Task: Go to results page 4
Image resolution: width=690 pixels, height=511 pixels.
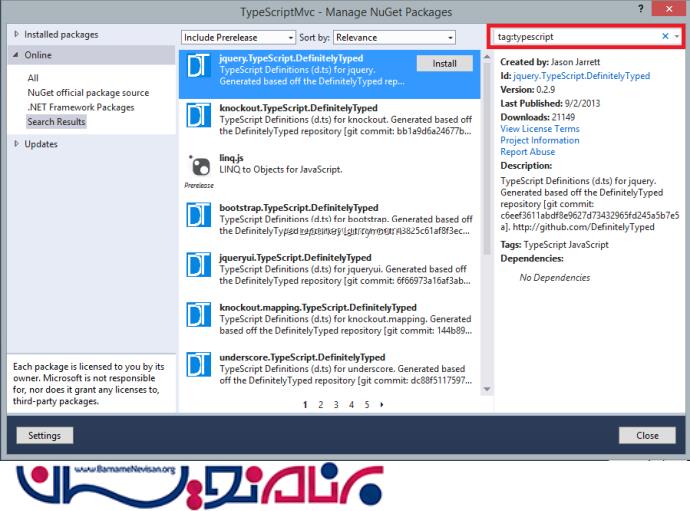Action: (x=351, y=404)
